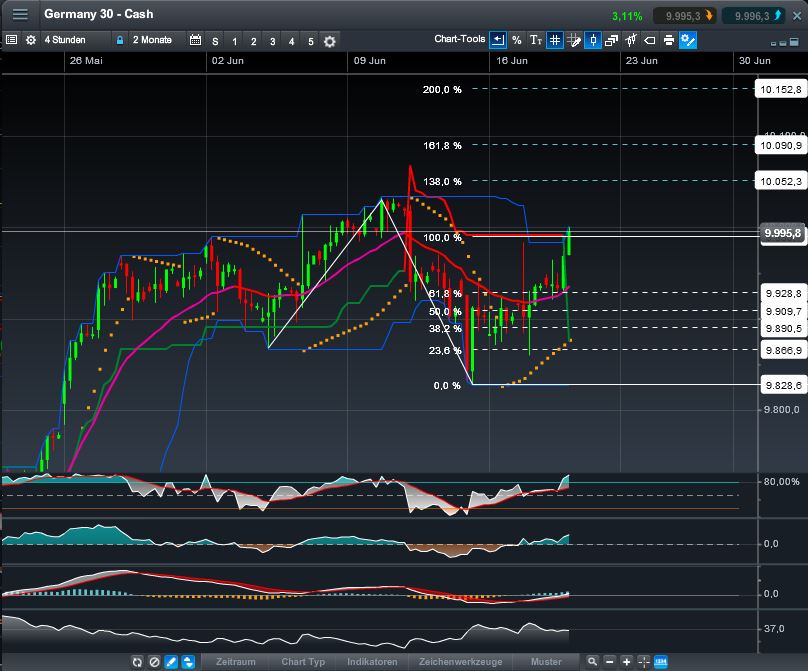Click the price tag label tool
The height and width of the screenshot is (671, 808).
click(x=649, y=40)
